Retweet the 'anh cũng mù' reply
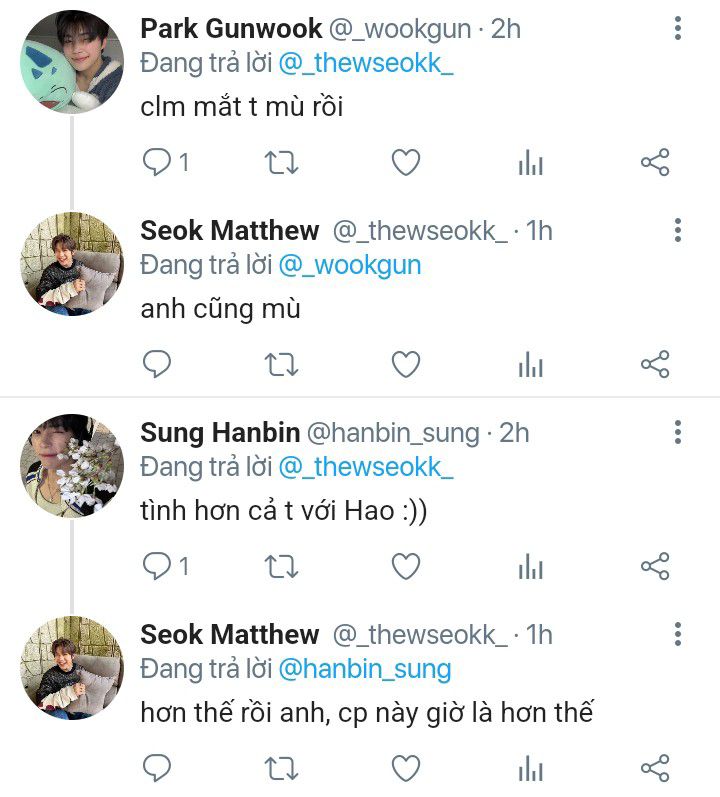720x797 pixels. pyautogui.click(x=281, y=364)
